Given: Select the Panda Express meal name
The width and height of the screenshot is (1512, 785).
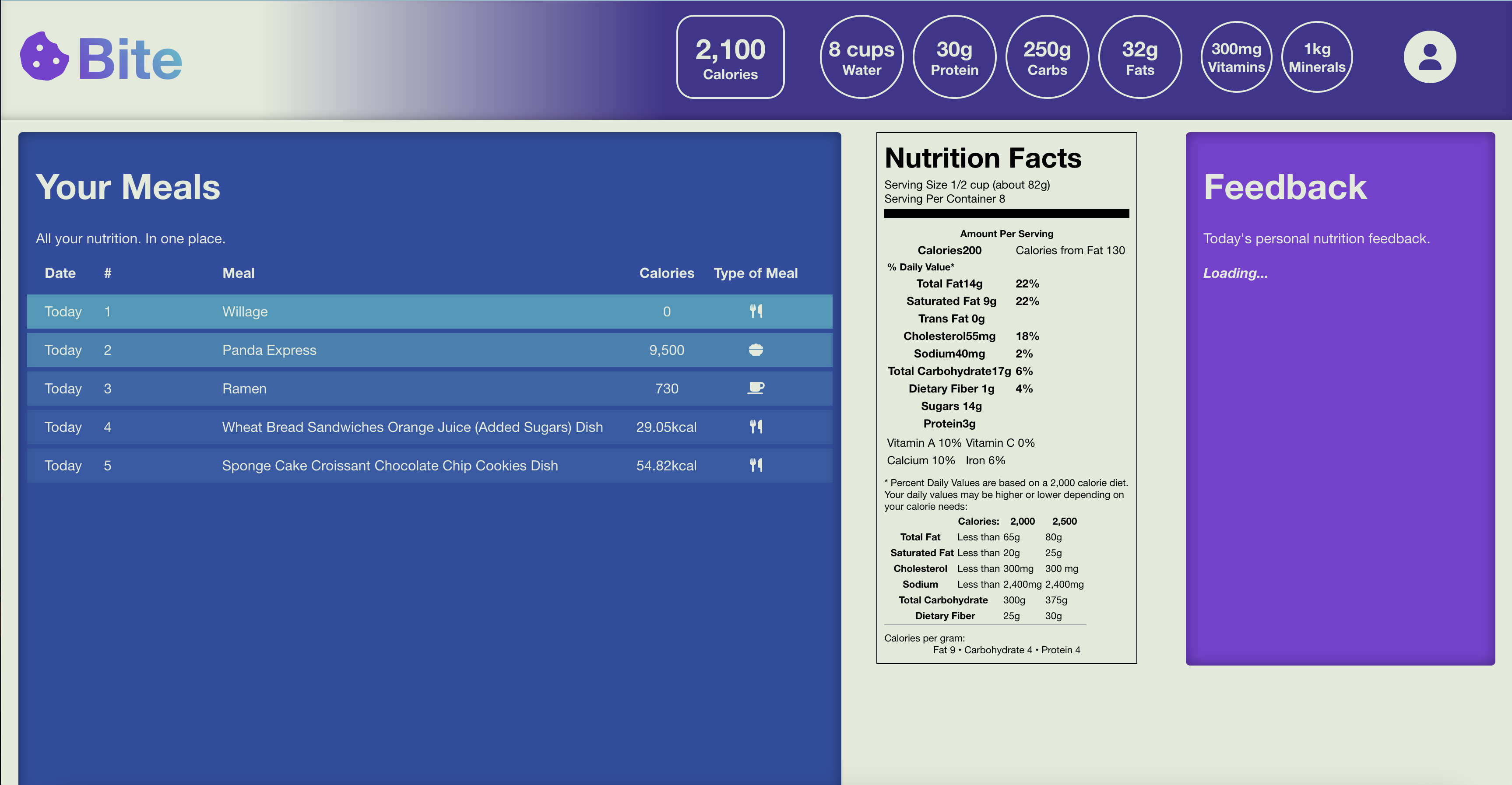Looking at the screenshot, I should 269,350.
